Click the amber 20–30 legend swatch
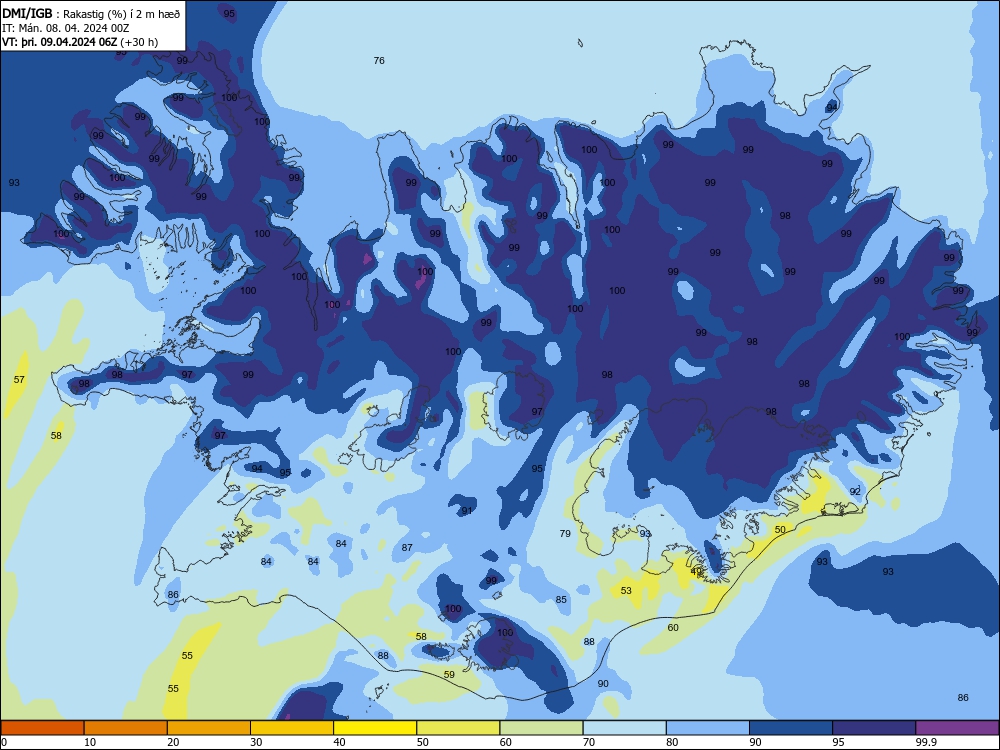The width and height of the screenshot is (1000, 750). 209,728
